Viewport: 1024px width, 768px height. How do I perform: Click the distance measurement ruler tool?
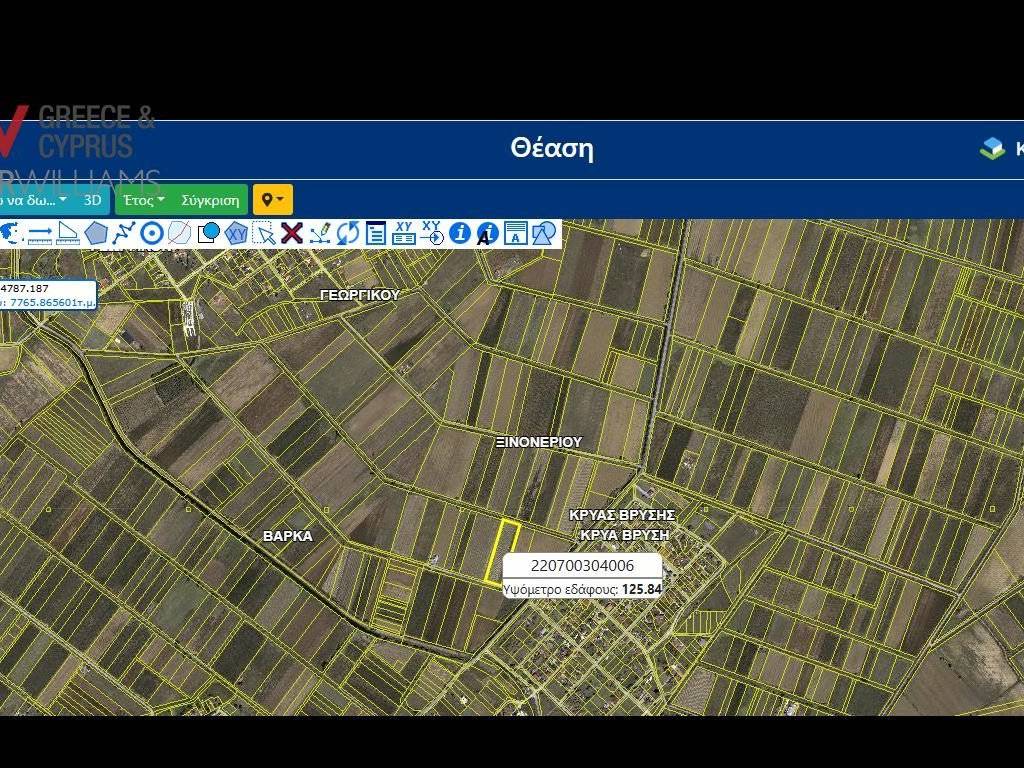click(40, 233)
